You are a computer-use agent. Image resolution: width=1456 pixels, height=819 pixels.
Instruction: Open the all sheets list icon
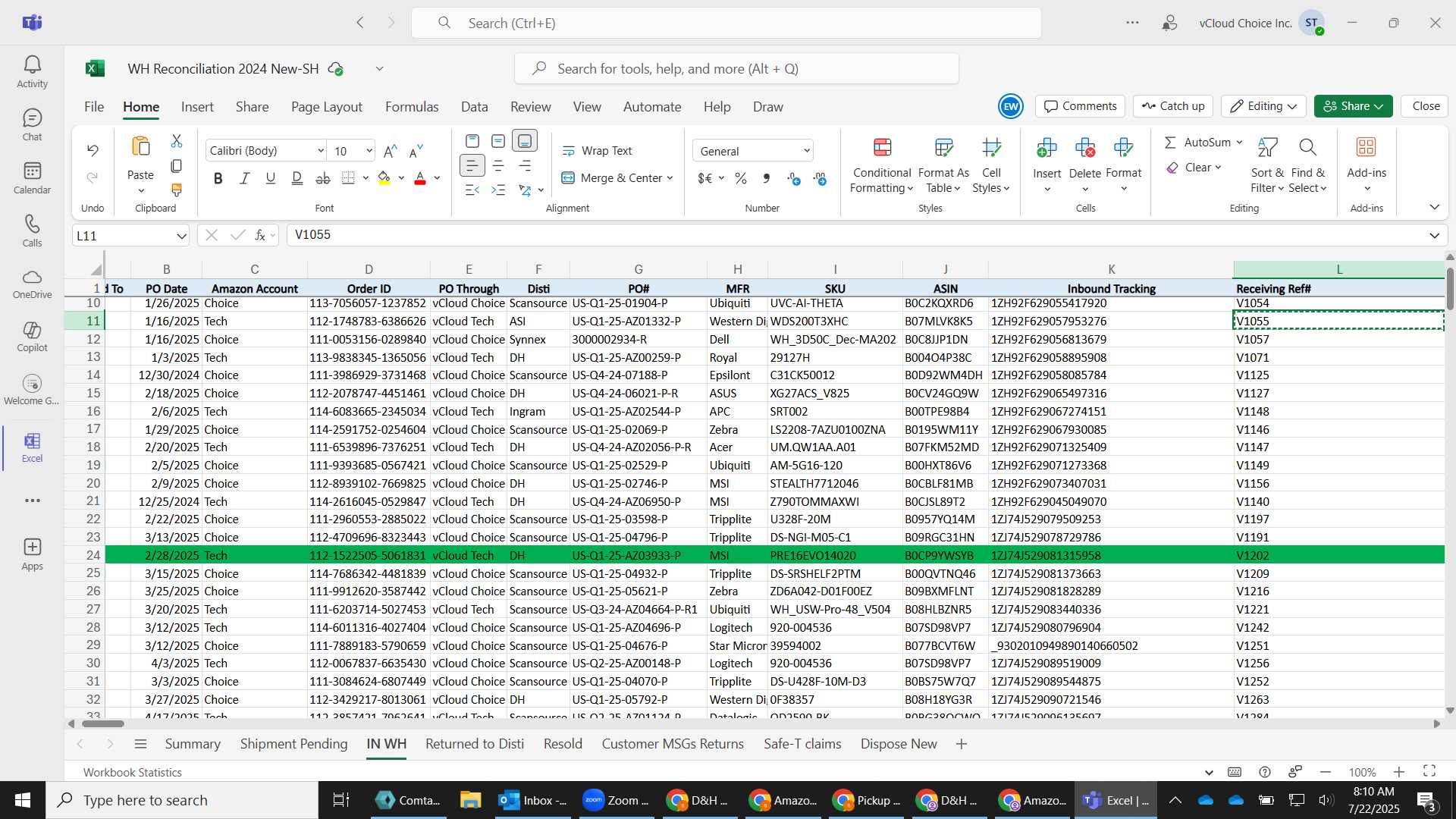coord(140,744)
